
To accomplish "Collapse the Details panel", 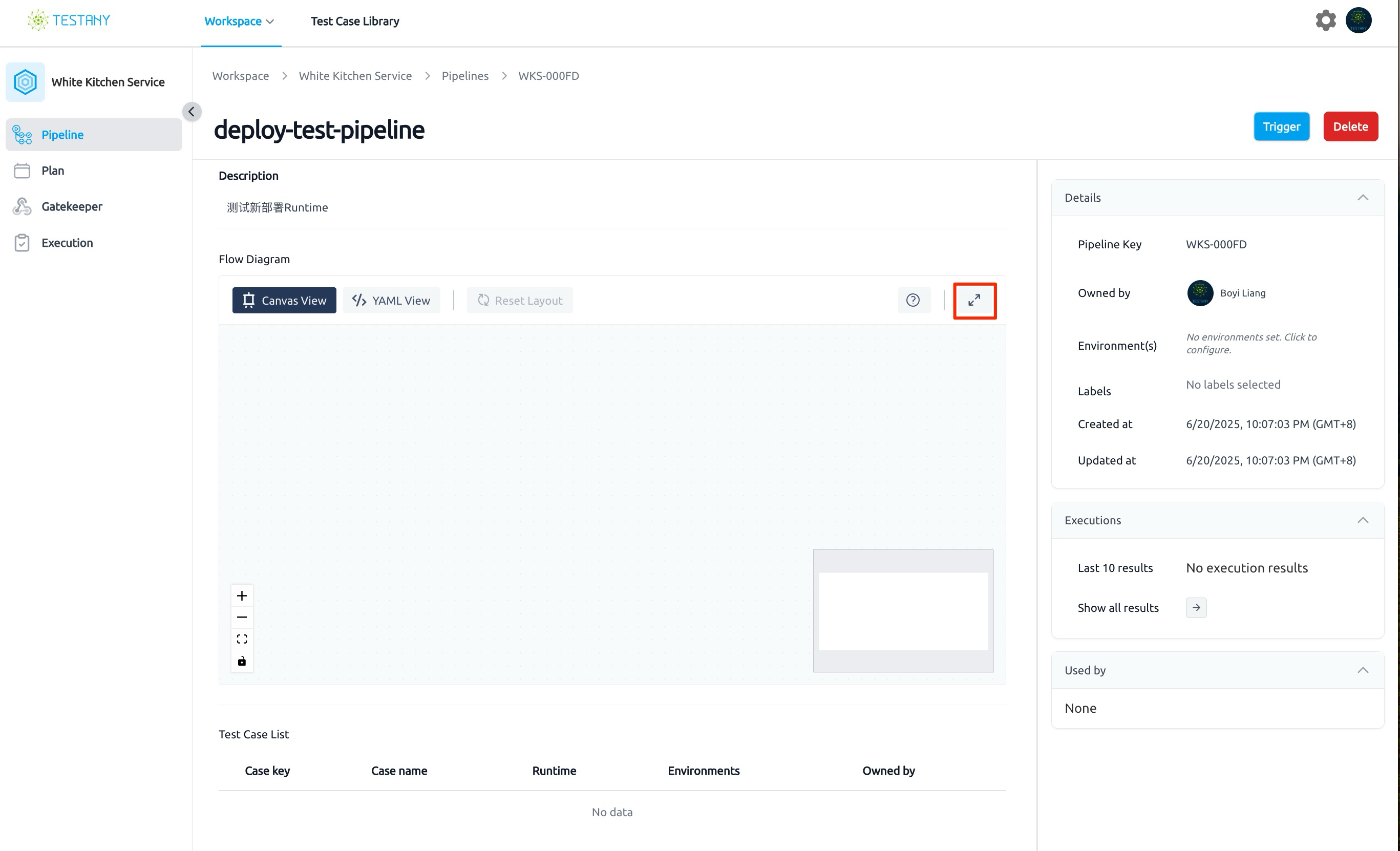I will (1363, 198).
